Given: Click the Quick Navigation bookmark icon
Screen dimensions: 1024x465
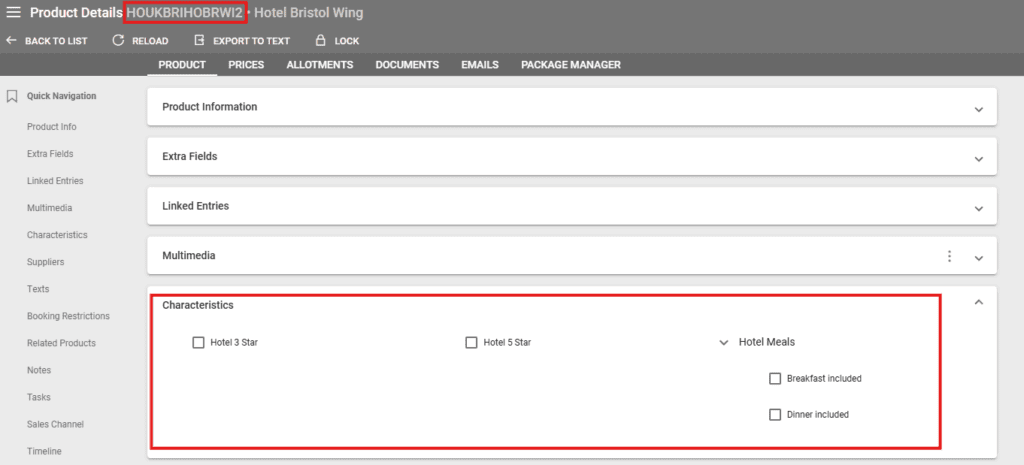Looking at the screenshot, I should point(12,97).
